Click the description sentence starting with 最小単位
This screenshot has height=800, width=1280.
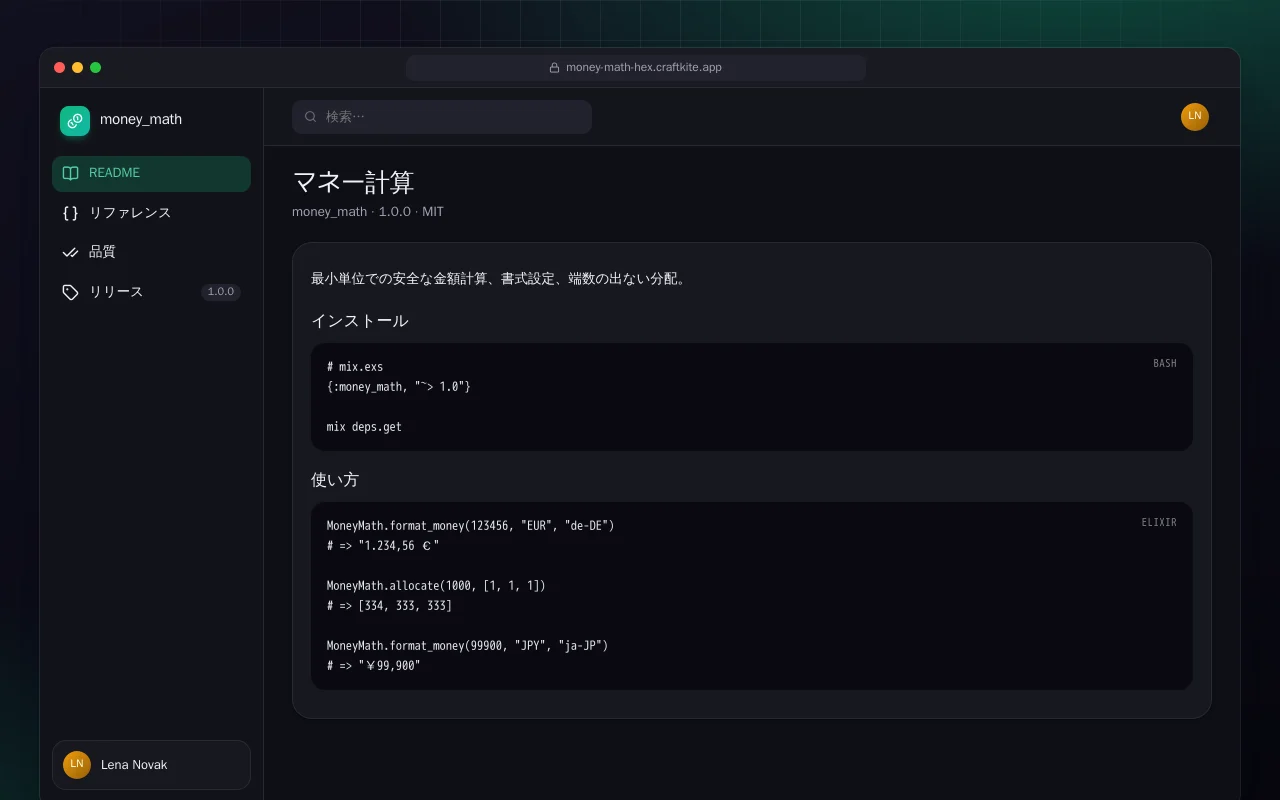tap(500, 279)
